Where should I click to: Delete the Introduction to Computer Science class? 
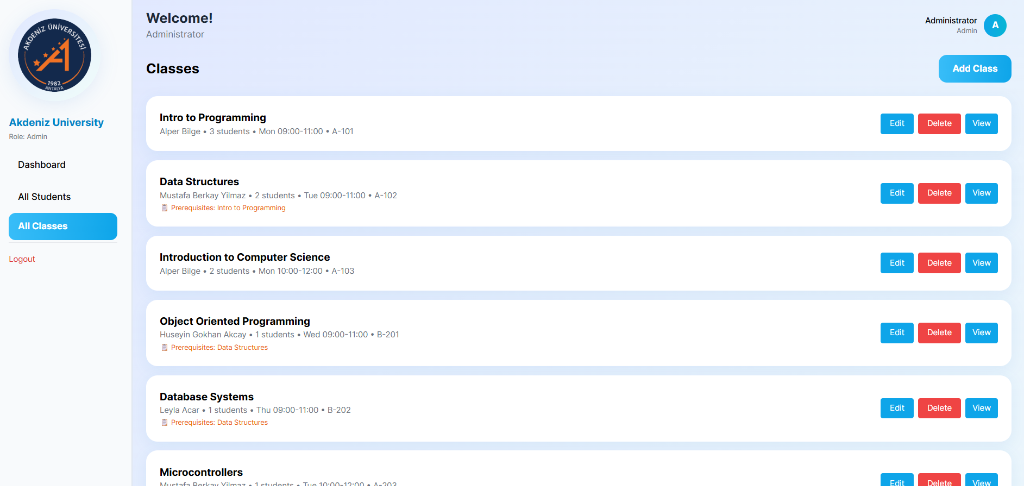[939, 263]
